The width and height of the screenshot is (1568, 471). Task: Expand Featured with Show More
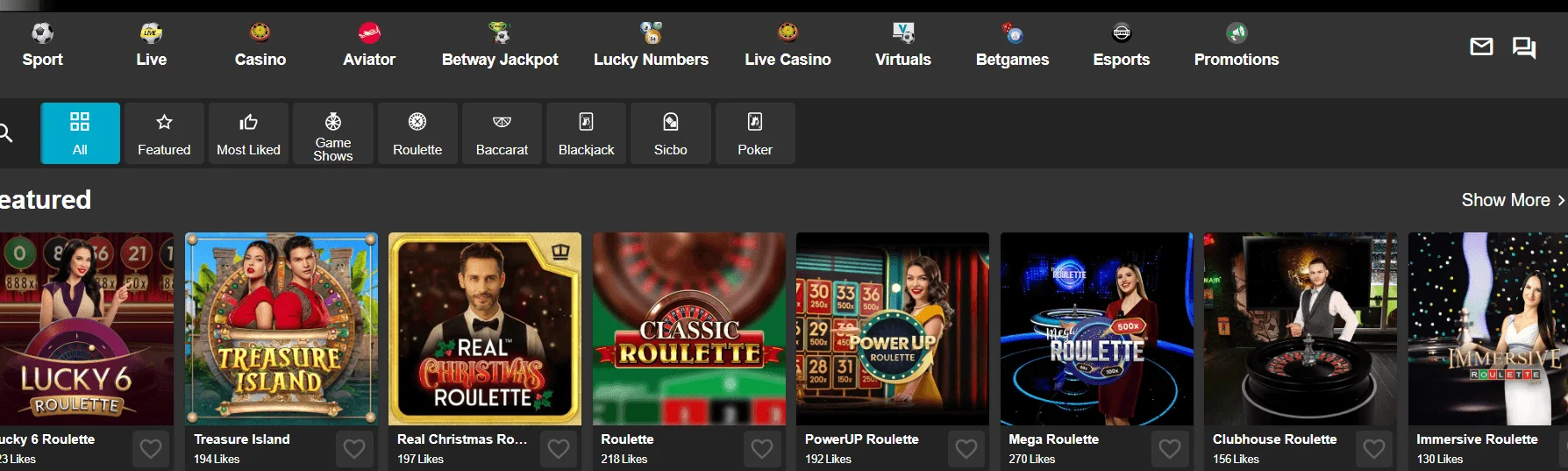pyautogui.click(x=1513, y=200)
